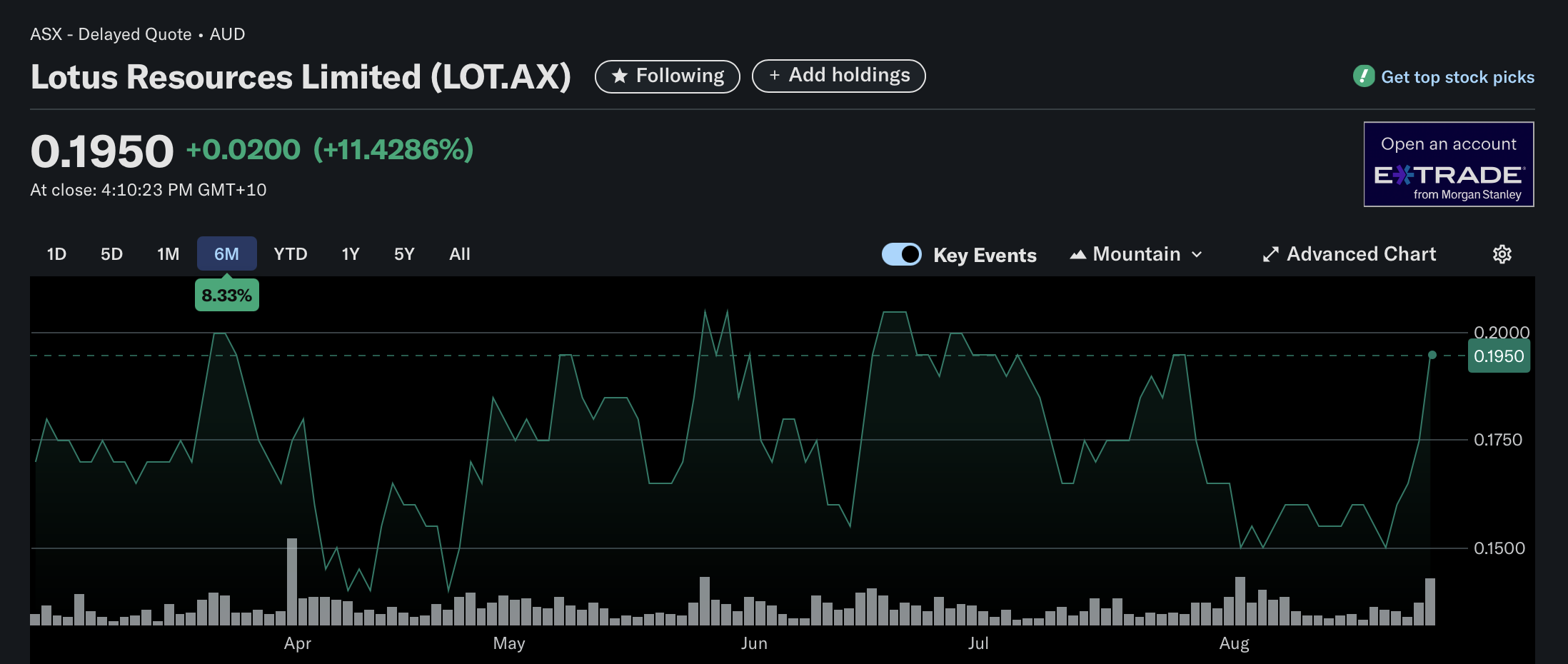Screen dimensions: 1568x664
Task: Click the plus icon in Add holdings
Action: pos(774,76)
